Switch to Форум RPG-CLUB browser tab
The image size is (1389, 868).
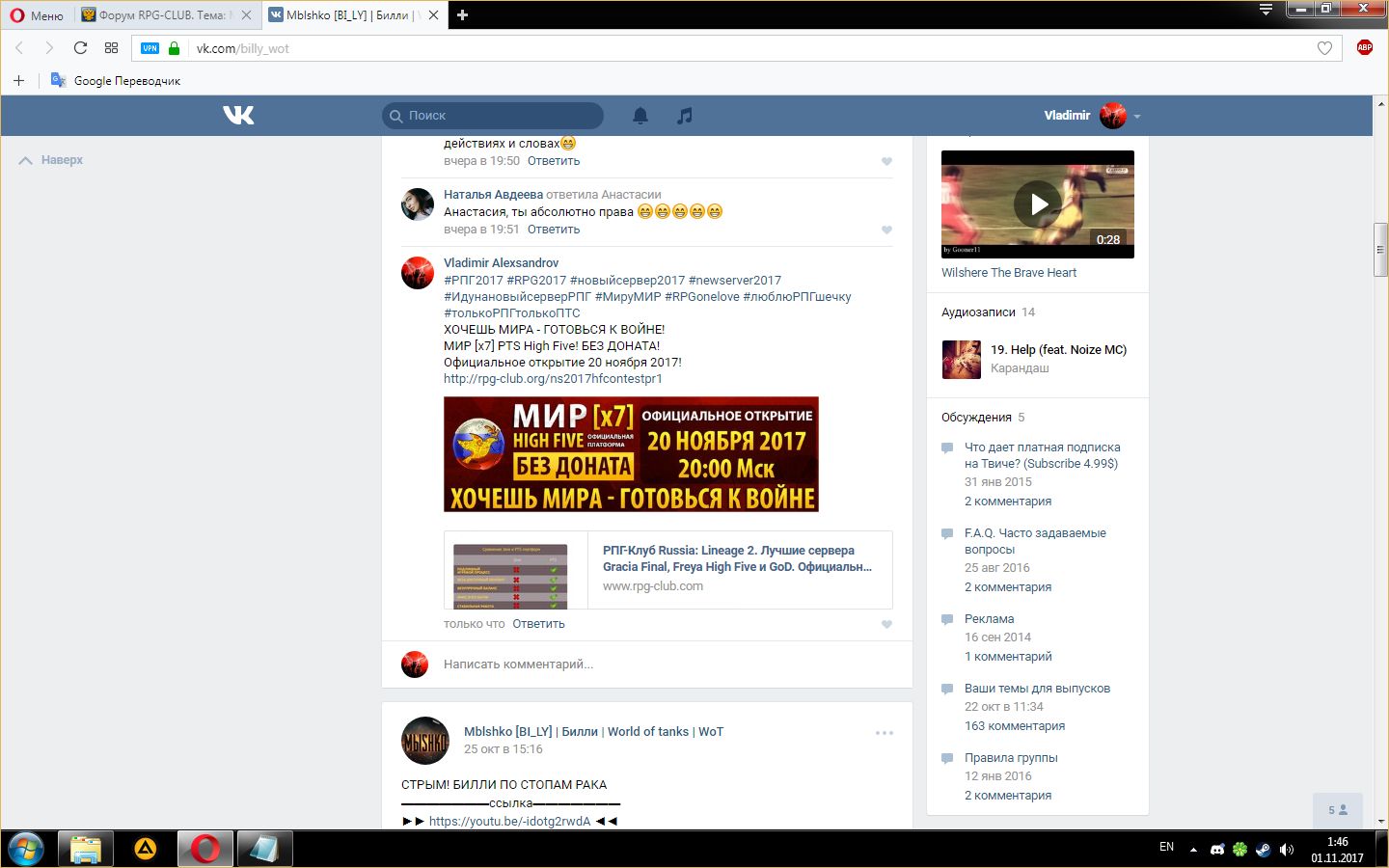[x=161, y=15]
